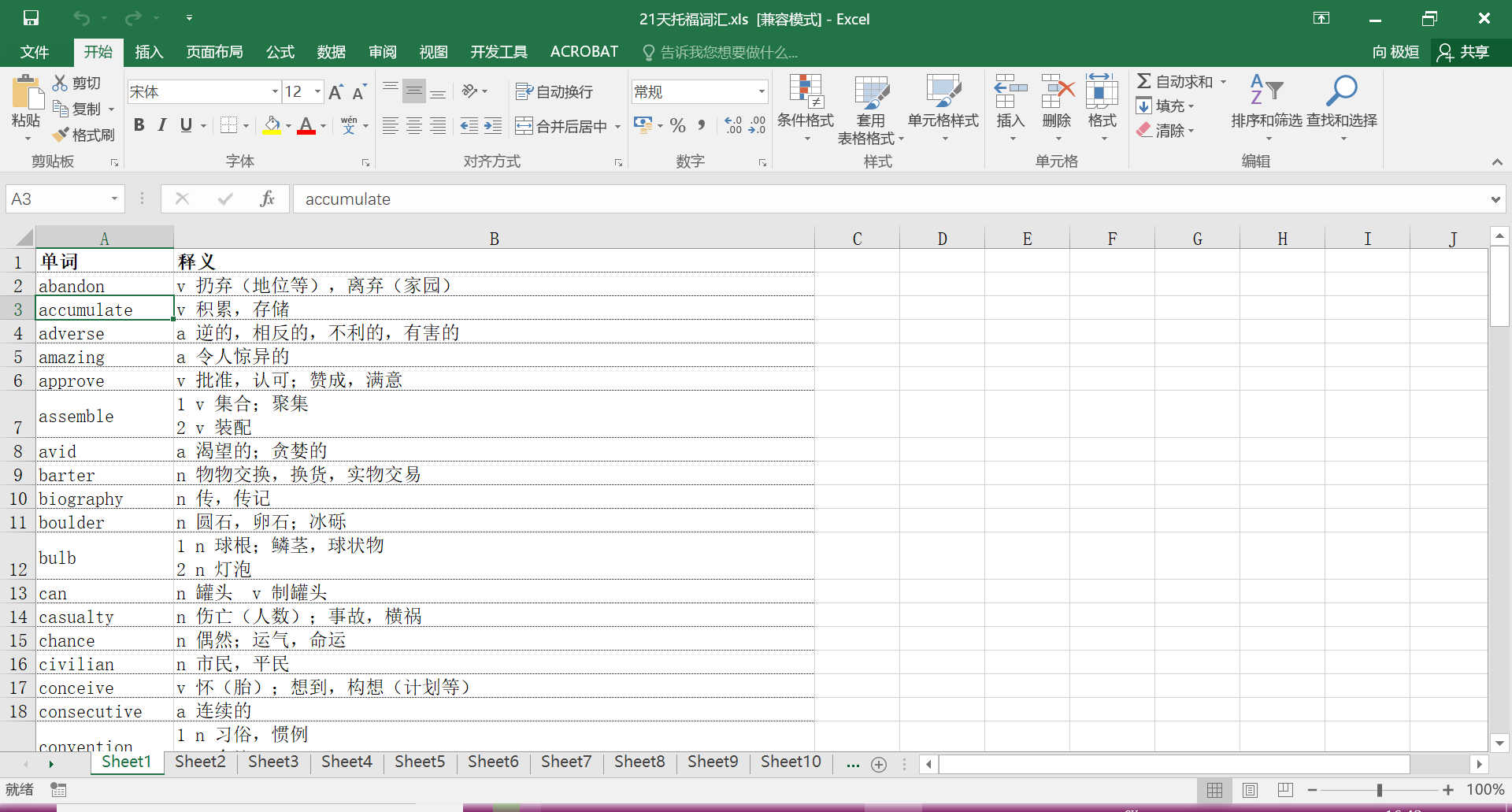Open Cell Styles (单元格样式)
1512x812 pixels.
943,109
